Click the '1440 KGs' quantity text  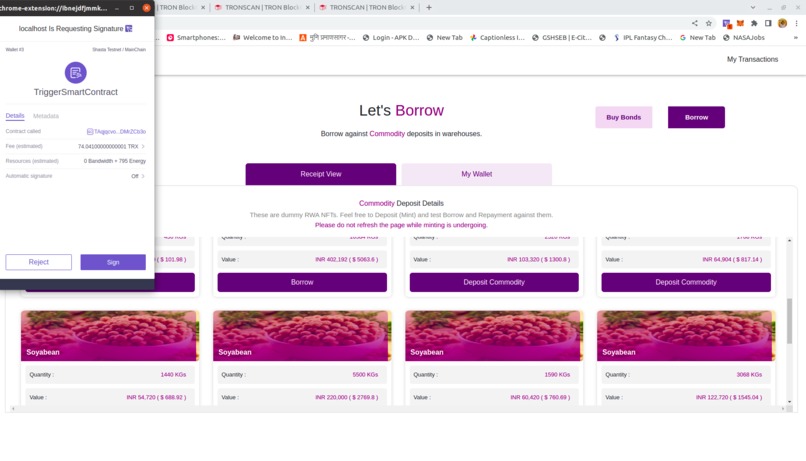[173, 375]
